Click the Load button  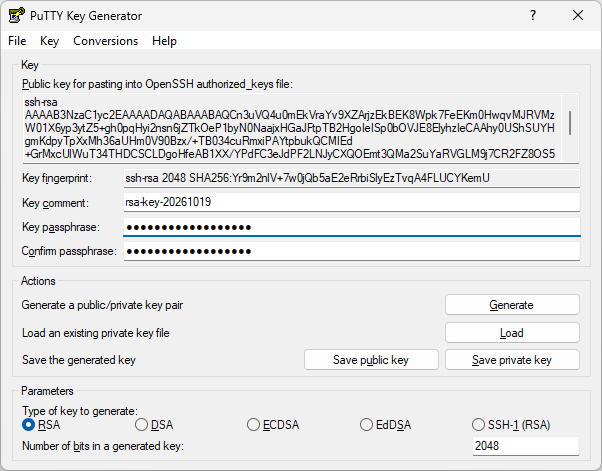[x=512, y=333]
